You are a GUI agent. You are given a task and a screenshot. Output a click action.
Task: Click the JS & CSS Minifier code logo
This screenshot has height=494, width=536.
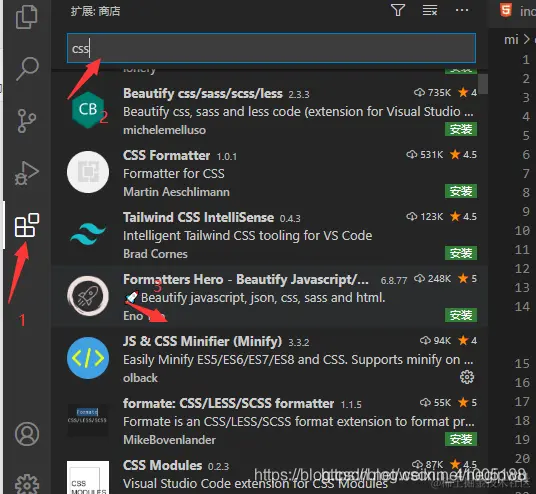click(x=88, y=358)
